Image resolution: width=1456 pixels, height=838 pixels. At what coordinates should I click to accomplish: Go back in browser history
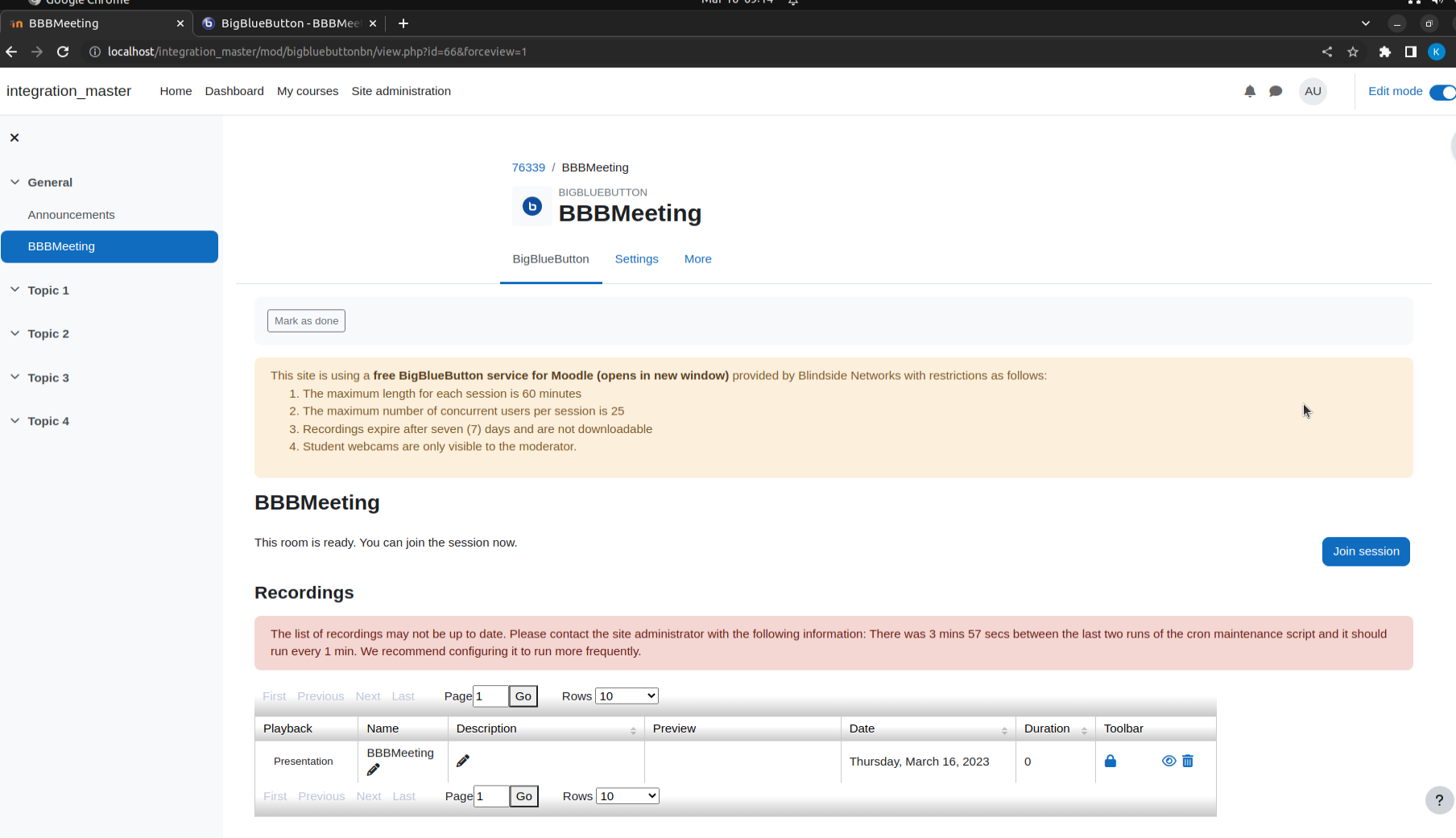[x=11, y=52]
